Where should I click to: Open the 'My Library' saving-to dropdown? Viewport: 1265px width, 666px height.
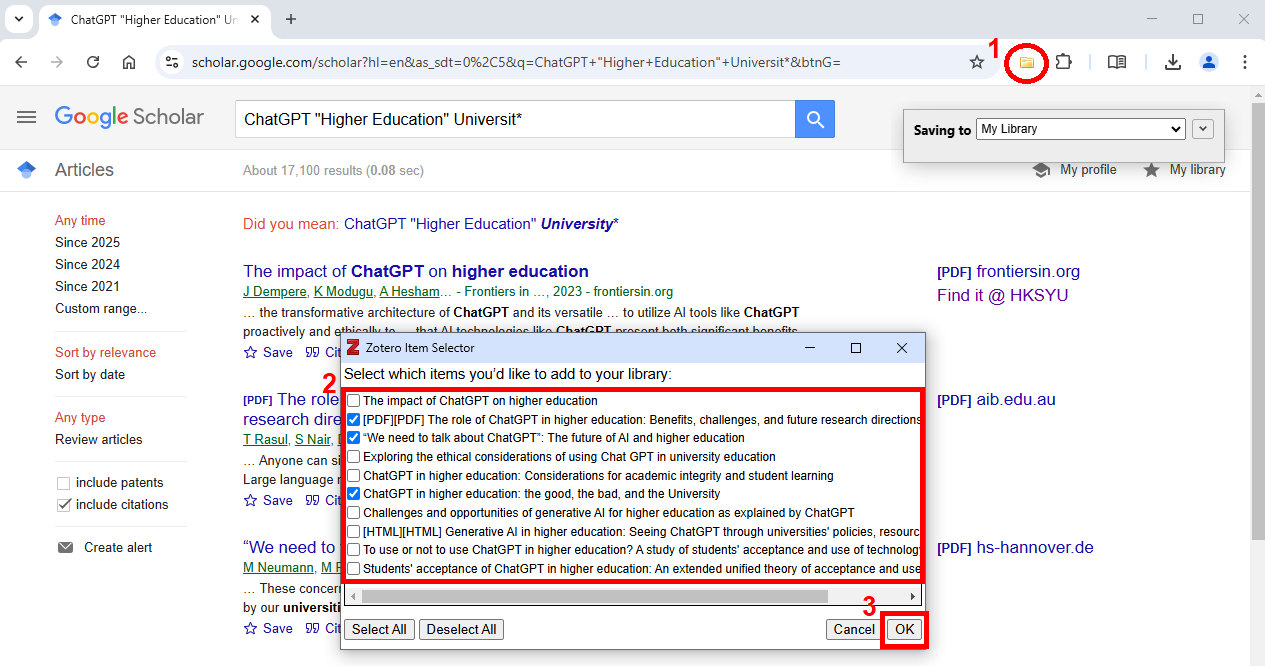(1080, 129)
